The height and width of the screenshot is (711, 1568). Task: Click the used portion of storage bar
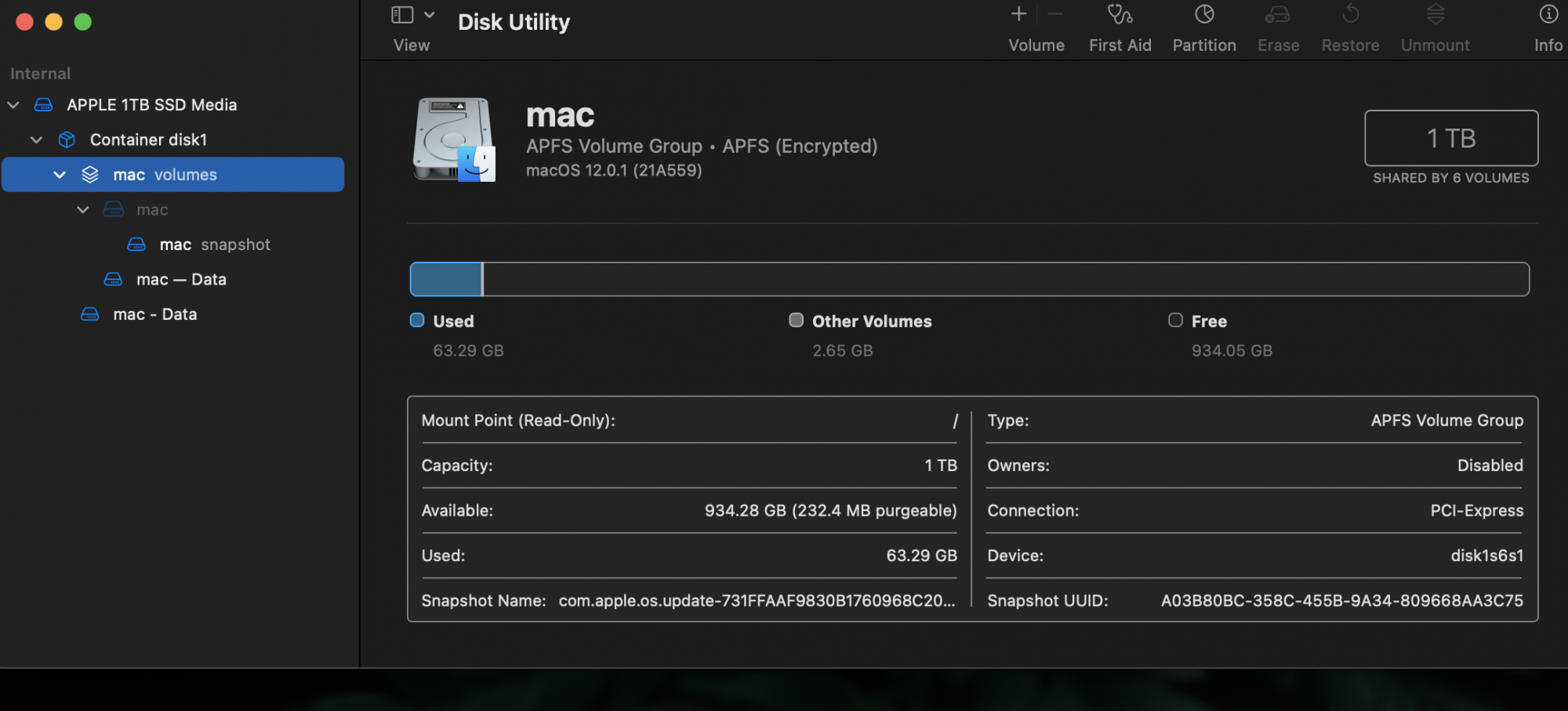pos(446,279)
